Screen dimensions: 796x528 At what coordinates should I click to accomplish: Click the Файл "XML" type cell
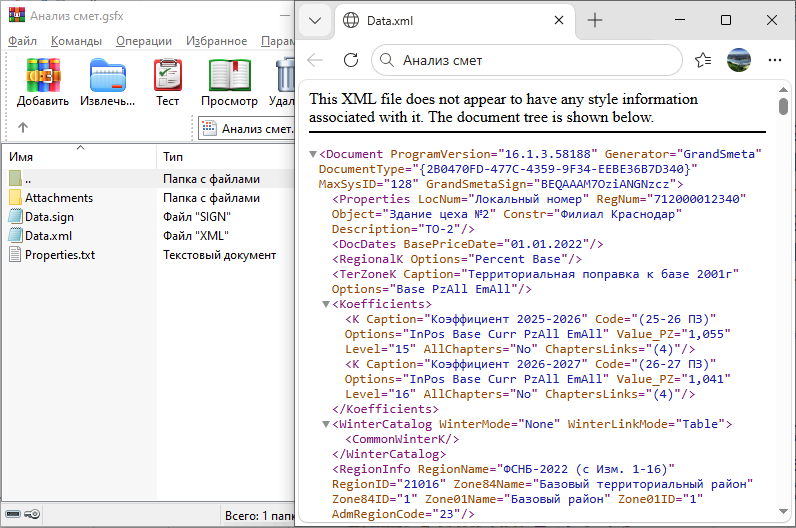(195, 236)
